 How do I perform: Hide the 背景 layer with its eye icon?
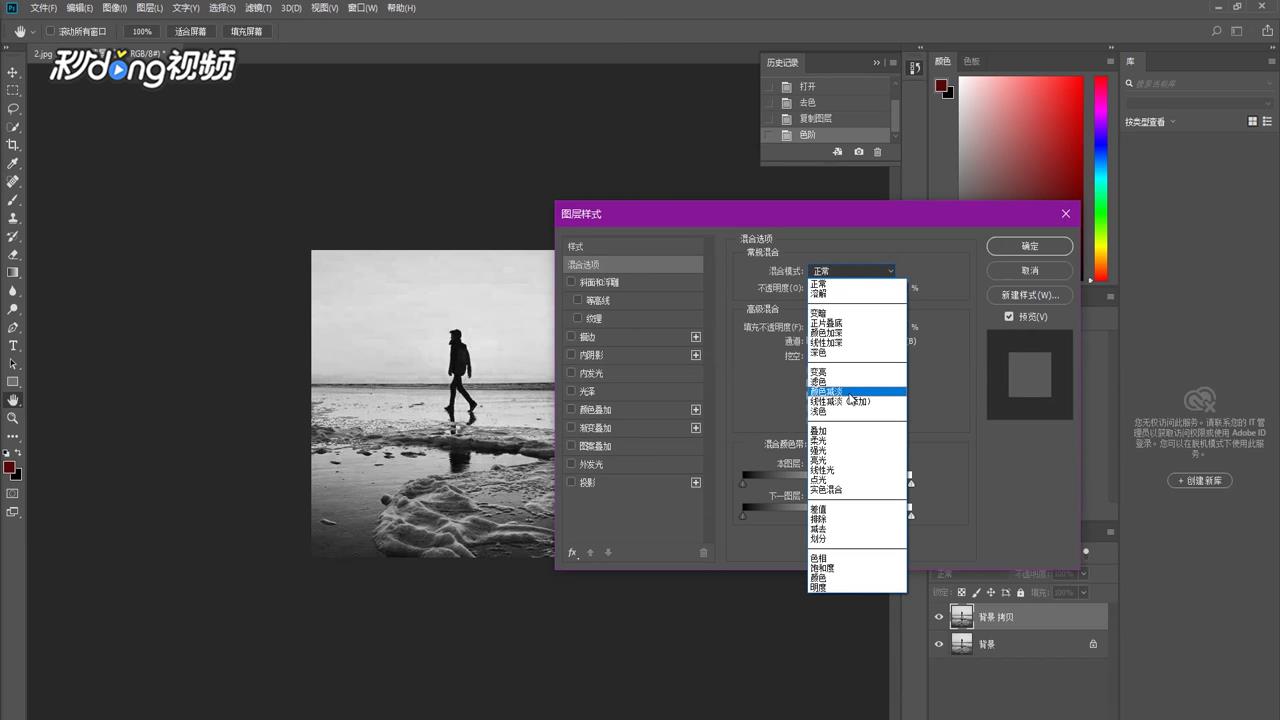click(938, 644)
